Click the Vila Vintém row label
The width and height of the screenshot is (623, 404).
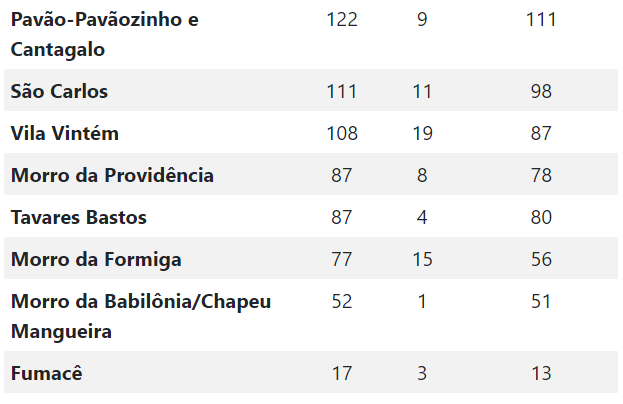click(x=65, y=133)
